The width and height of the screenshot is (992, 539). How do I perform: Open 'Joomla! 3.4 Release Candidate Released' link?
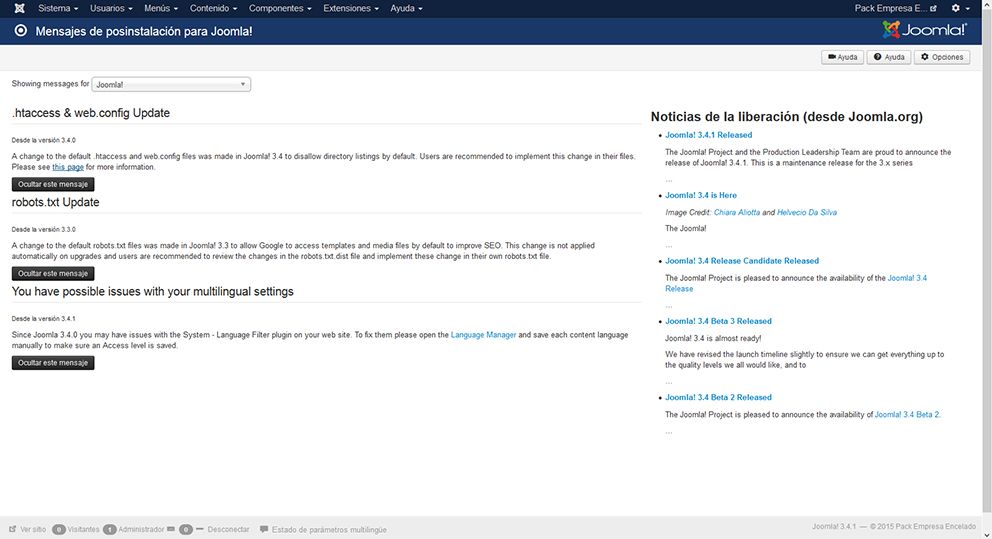[742, 261]
